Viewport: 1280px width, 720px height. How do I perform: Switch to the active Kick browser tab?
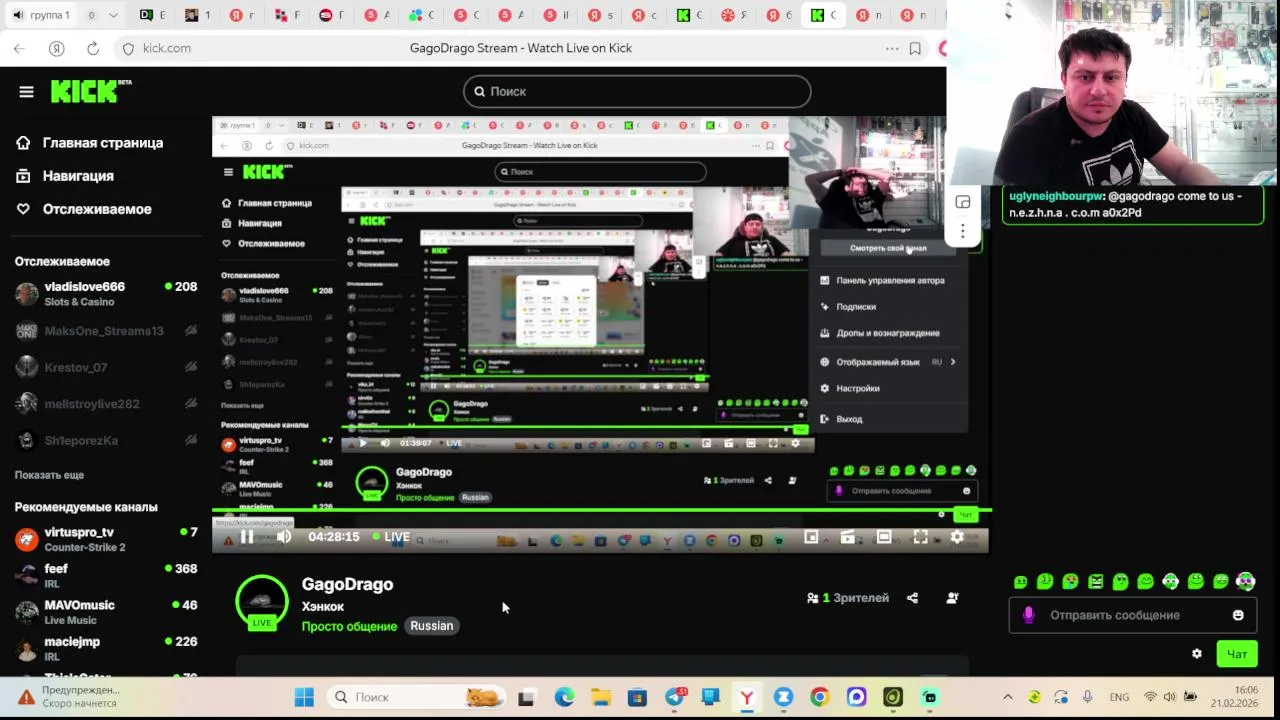826,15
